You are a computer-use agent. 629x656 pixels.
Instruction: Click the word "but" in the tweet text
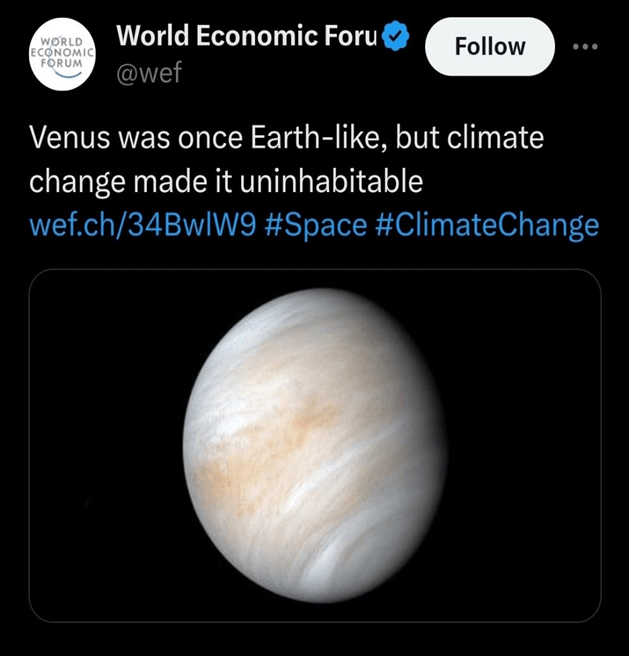[x=415, y=138]
